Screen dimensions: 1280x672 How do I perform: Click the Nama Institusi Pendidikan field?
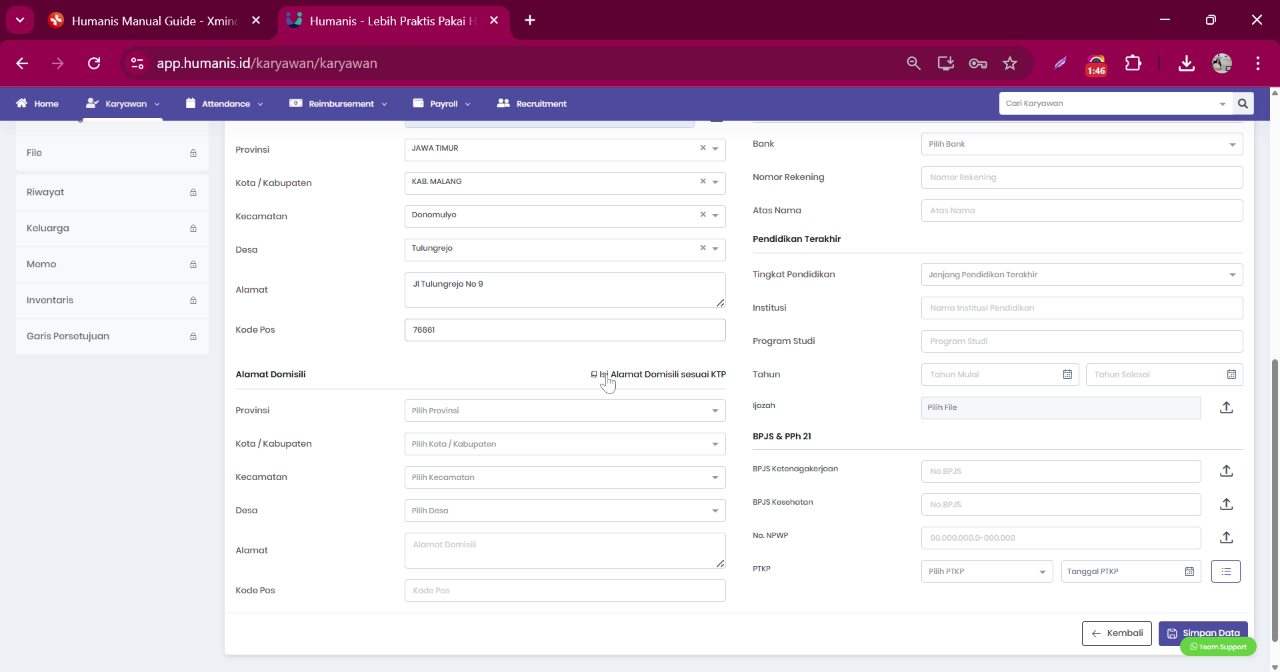(x=1082, y=308)
